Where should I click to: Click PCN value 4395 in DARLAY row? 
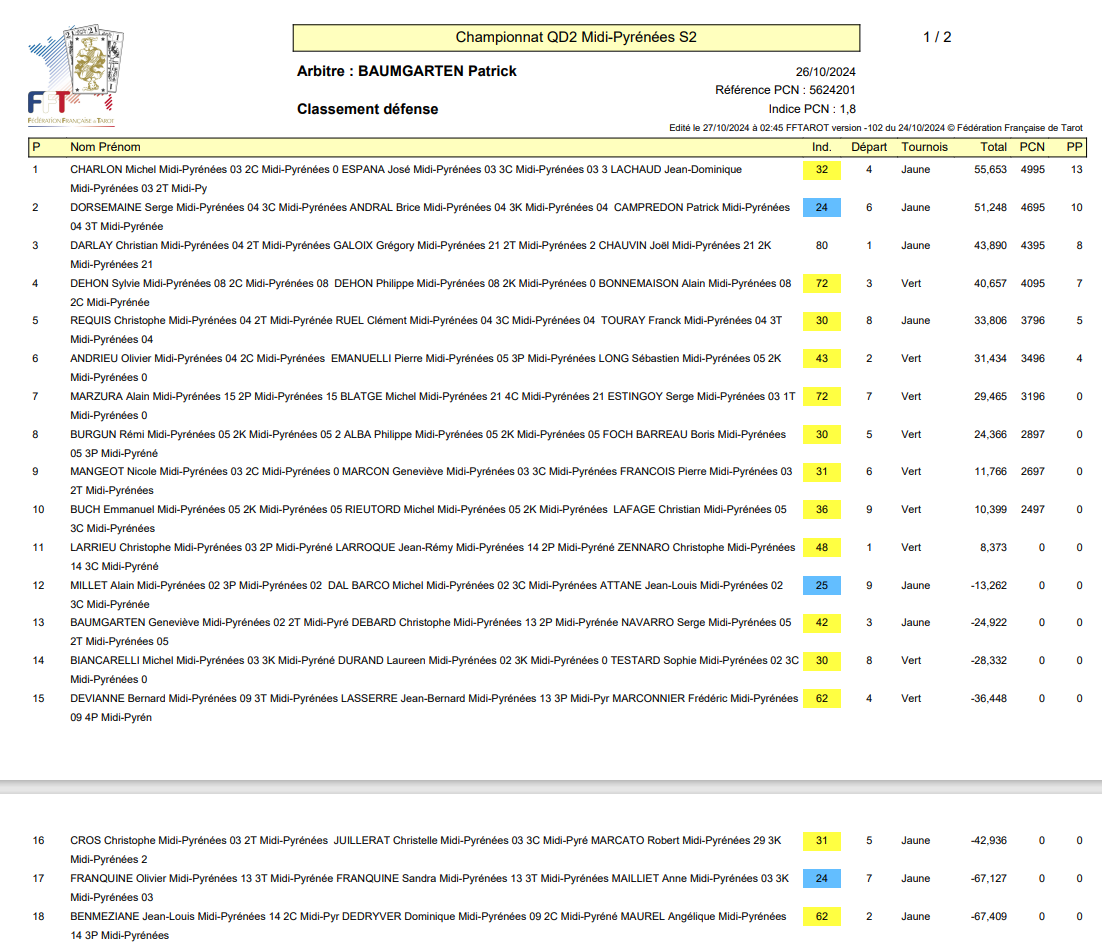point(1032,245)
